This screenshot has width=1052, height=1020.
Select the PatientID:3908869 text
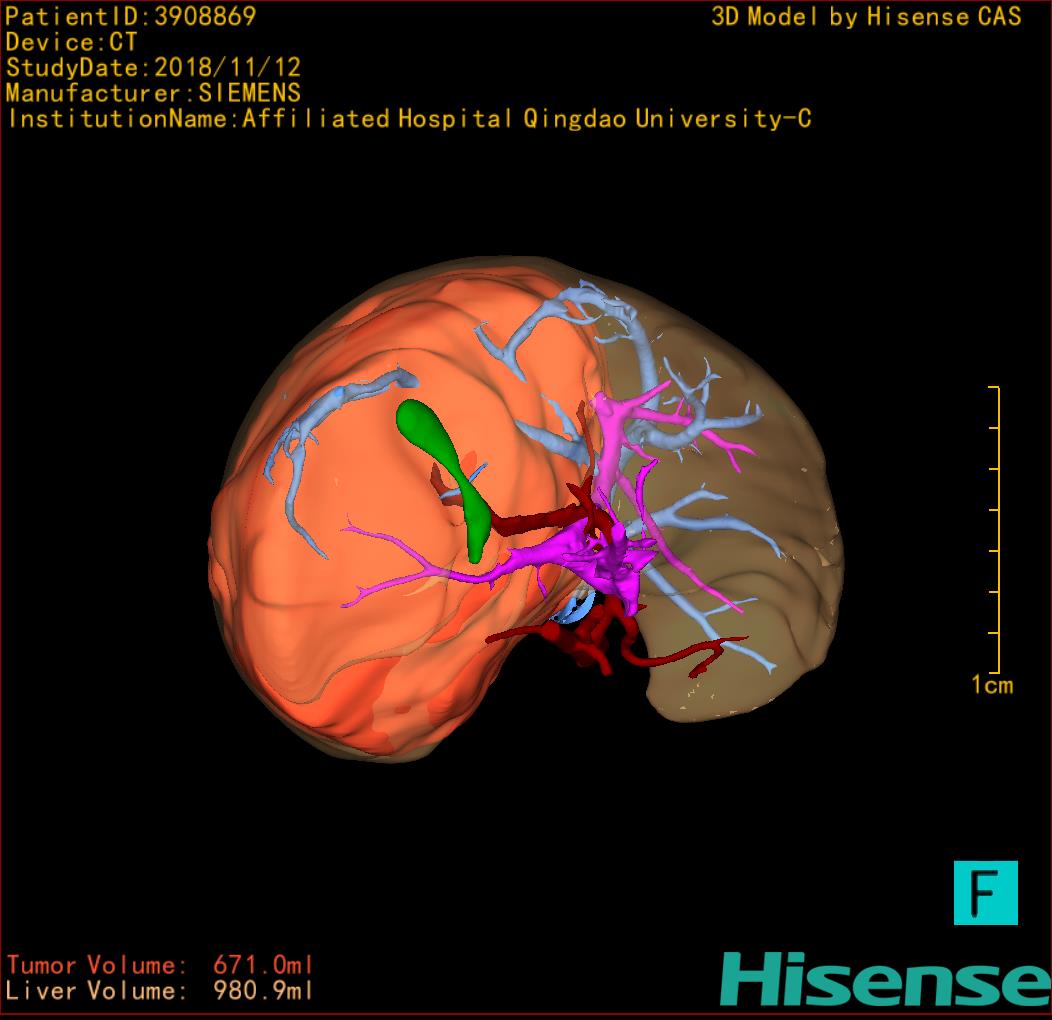[x=131, y=17]
